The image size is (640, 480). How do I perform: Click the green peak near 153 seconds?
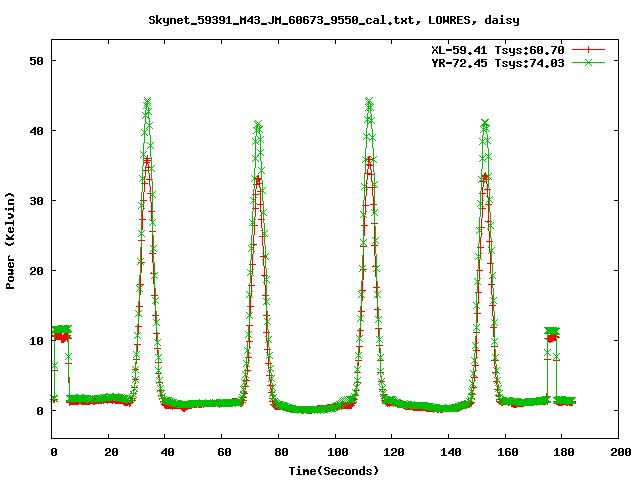tap(484, 123)
